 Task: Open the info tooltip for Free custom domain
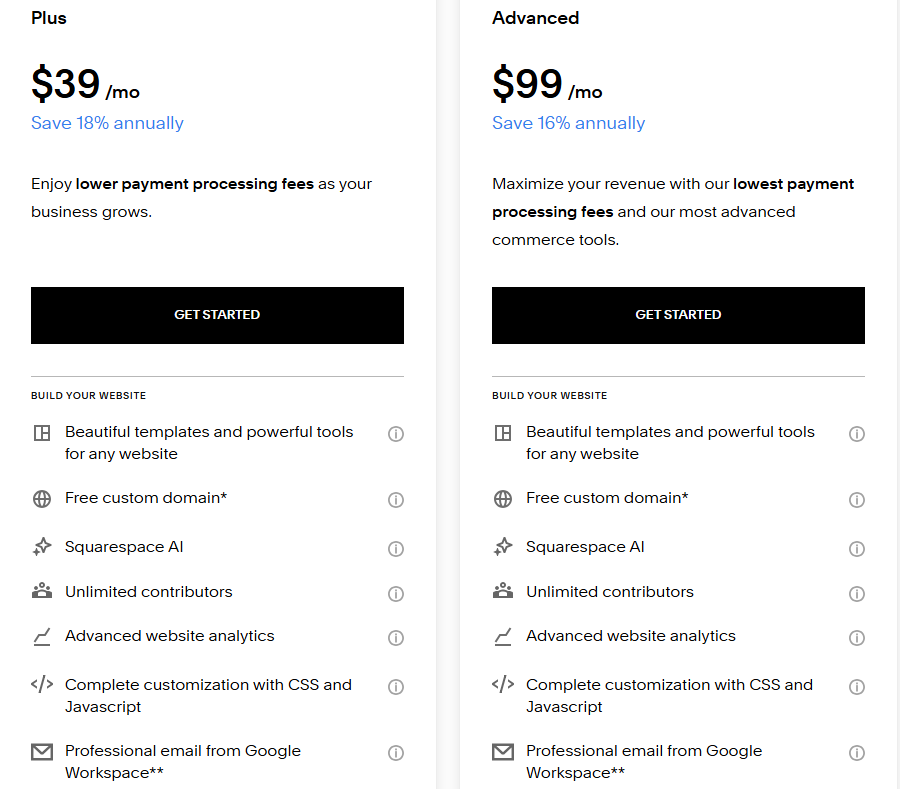396,499
